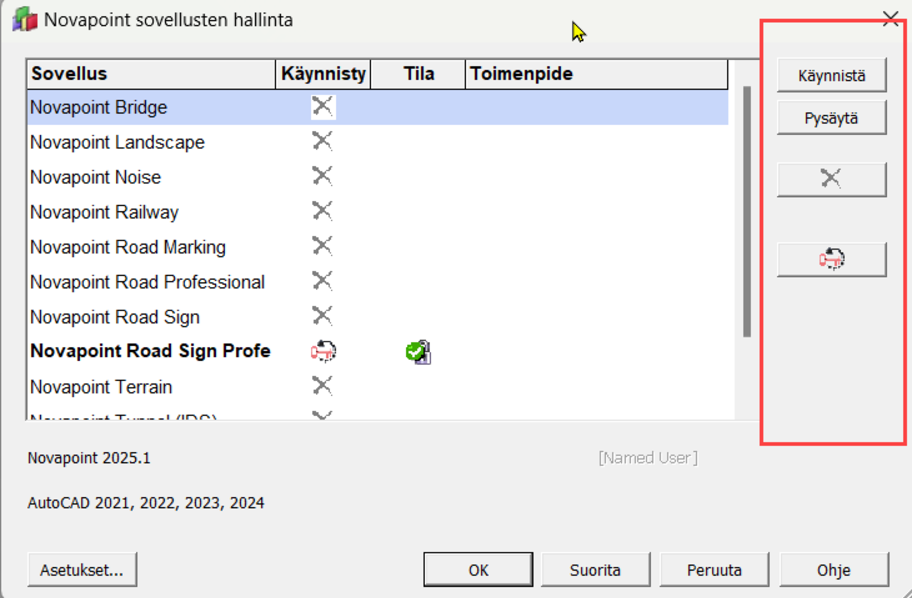
Task: Click startup X icon for Novapoint Road Marking
Action: [x=322, y=246]
